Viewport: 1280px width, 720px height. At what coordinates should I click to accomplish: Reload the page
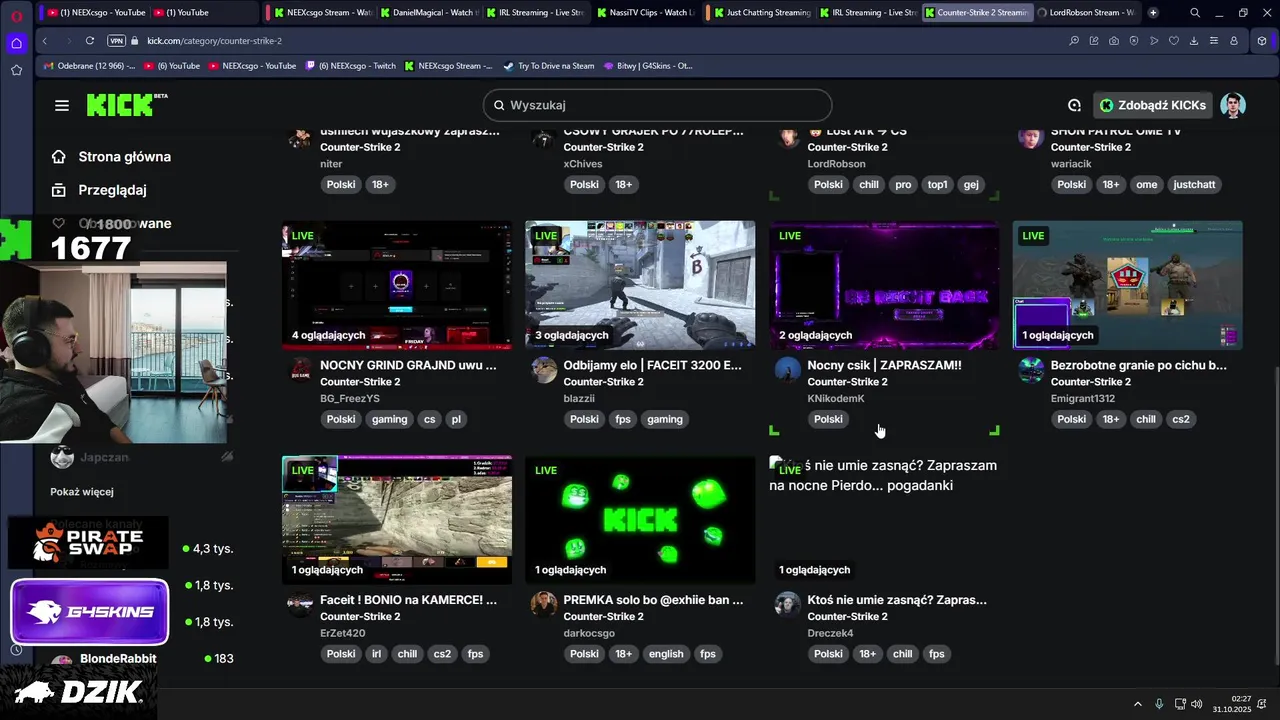pos(90,41)
